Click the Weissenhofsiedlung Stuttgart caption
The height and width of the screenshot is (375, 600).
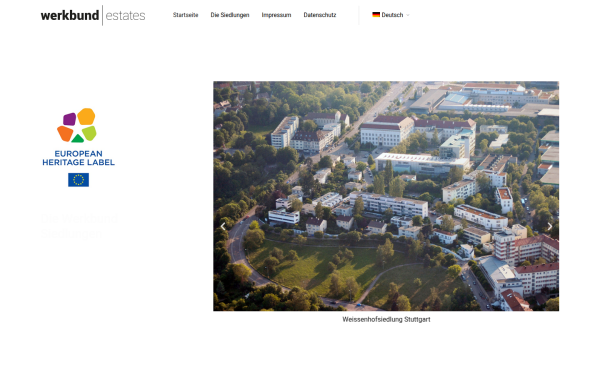tap(386, 319)
